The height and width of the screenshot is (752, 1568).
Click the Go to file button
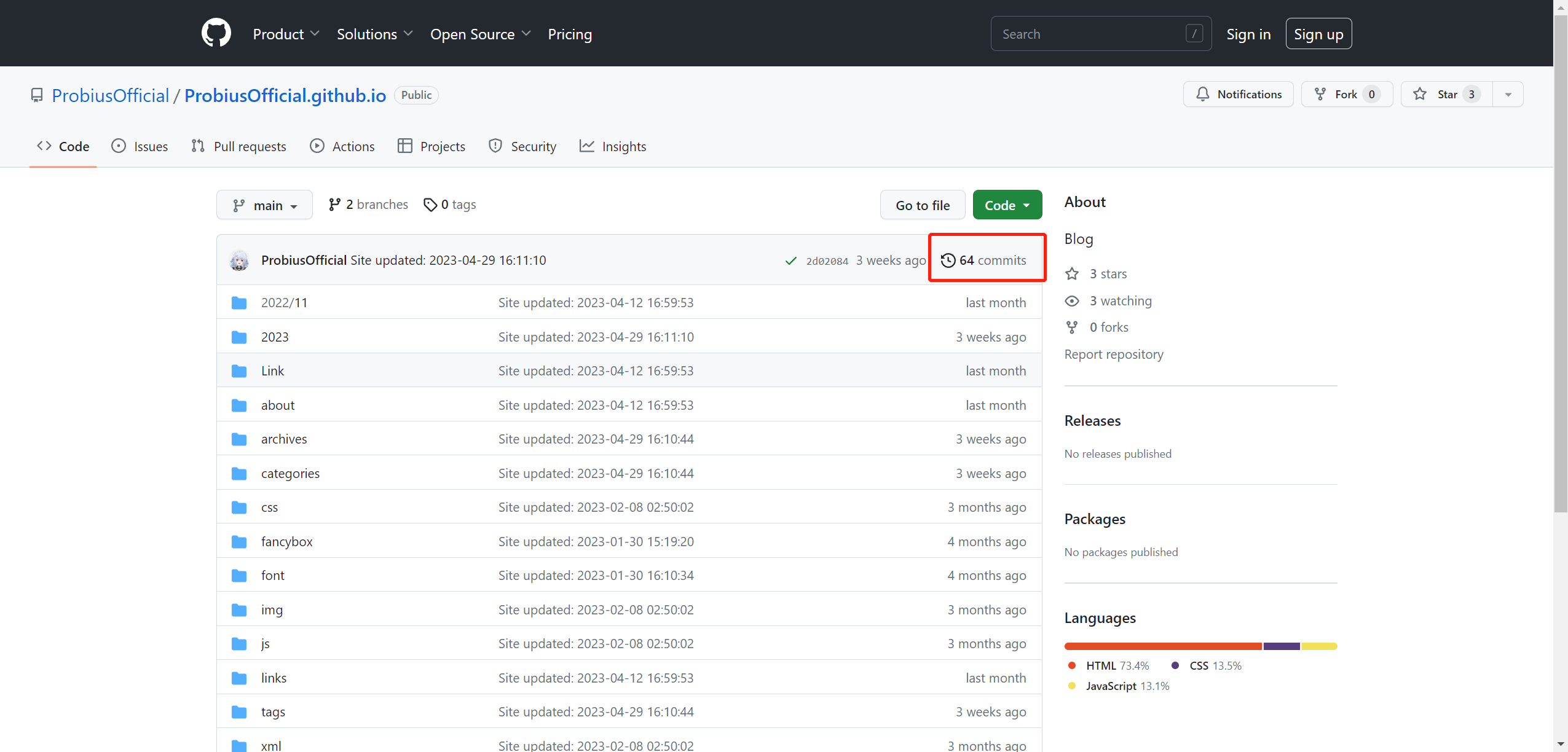coord(922,205)
